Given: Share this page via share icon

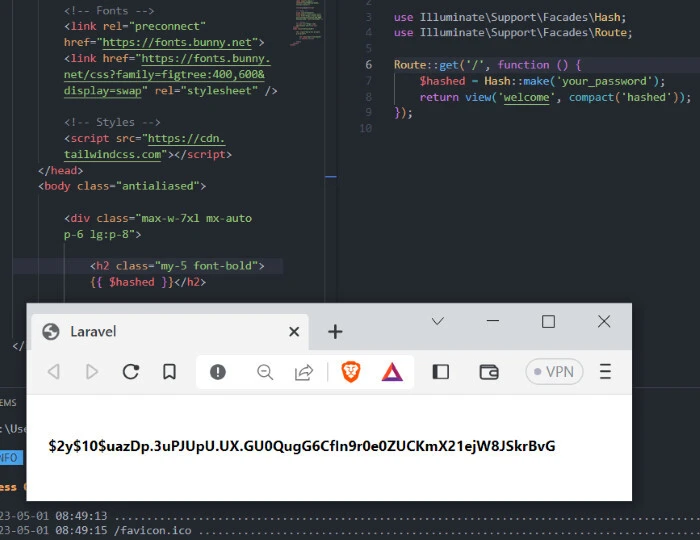Looking at the screenshot, I should (x=304, y=372).
